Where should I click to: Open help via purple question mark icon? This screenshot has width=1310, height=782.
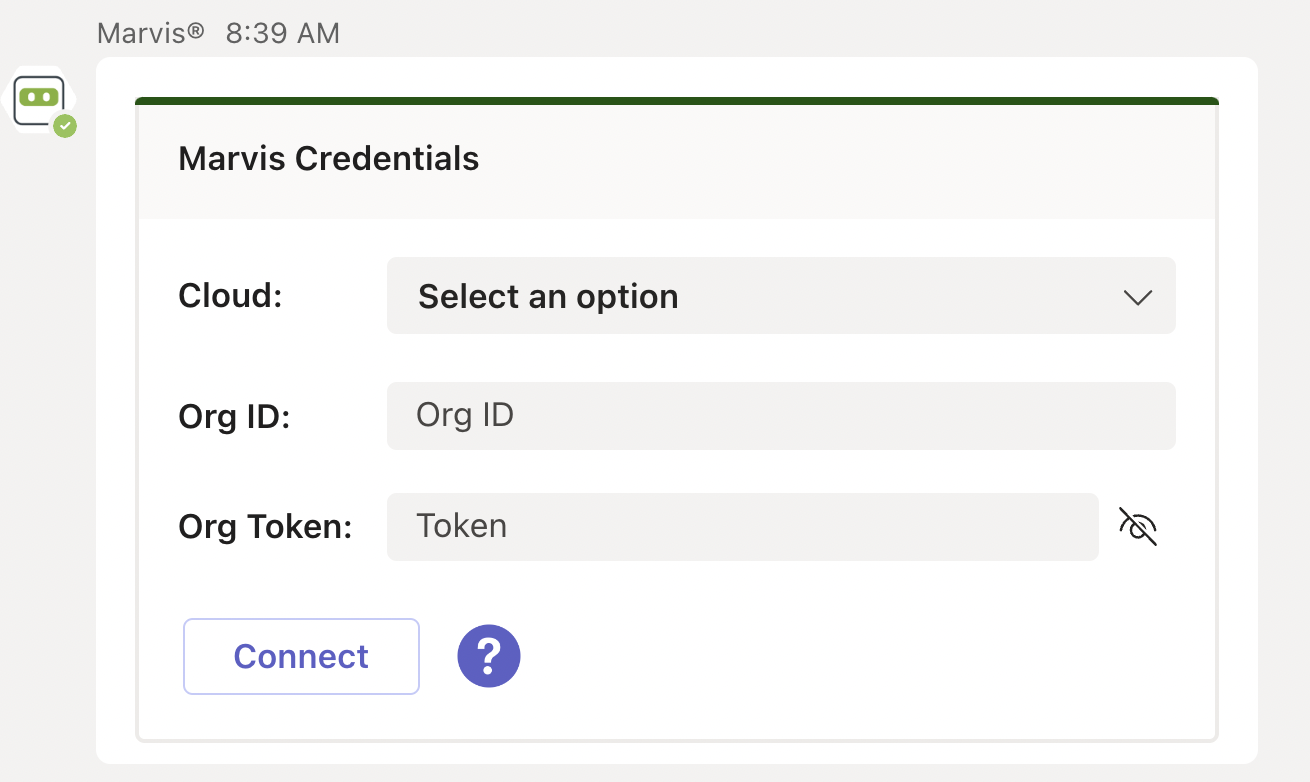[489, 656]
